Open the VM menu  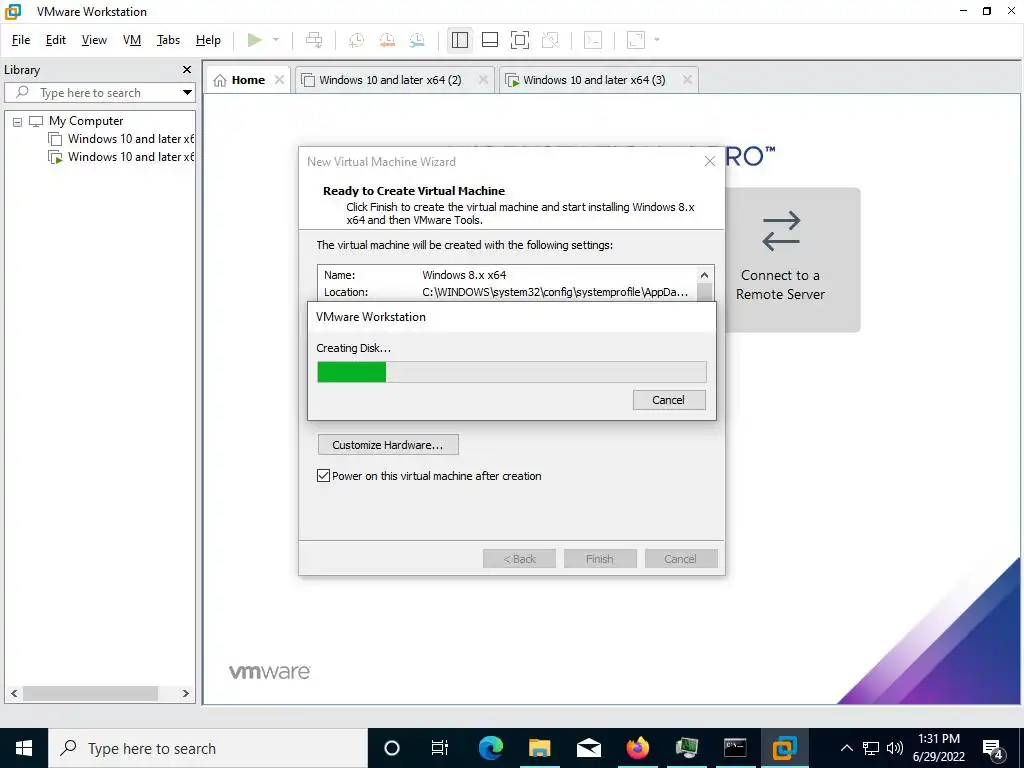coord(132,40)
